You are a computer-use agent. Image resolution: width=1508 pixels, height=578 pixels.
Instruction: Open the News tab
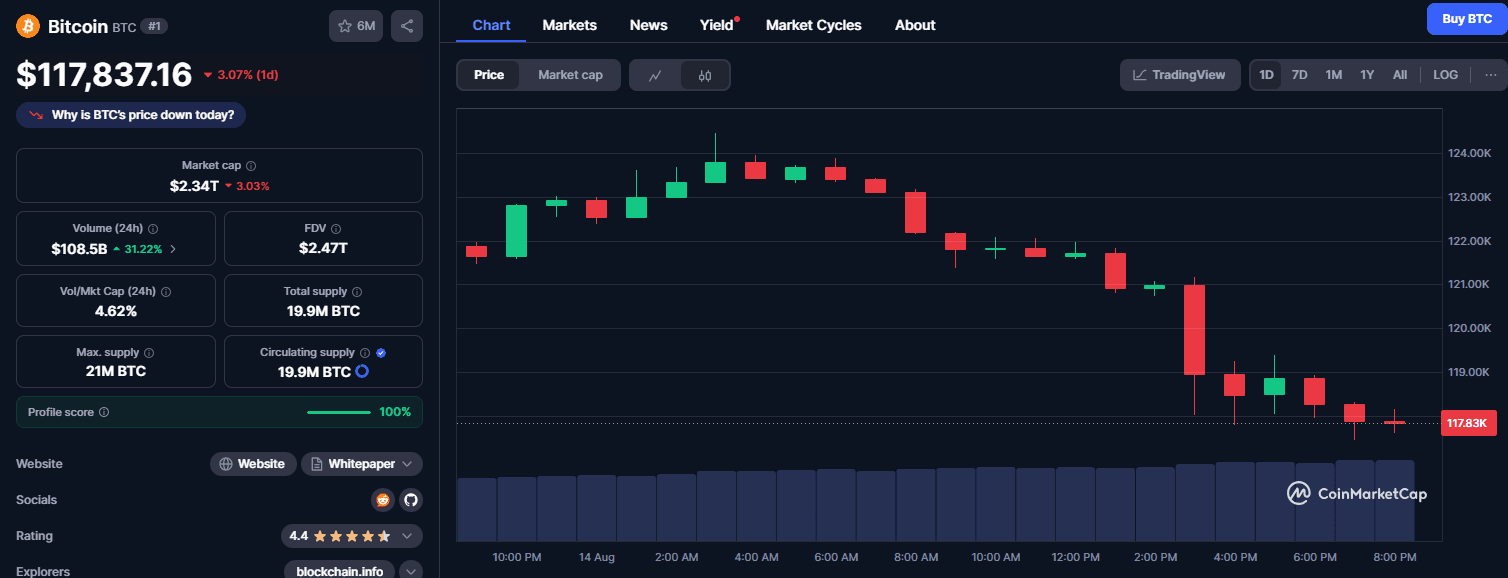[x=649, y=25]
